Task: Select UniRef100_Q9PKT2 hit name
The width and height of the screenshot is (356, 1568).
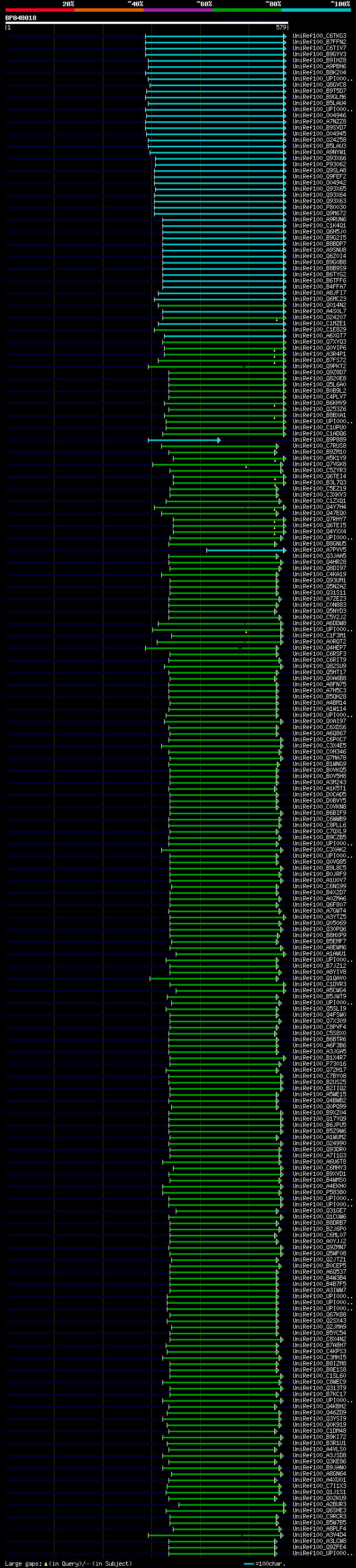Action: tap(319, 366)
